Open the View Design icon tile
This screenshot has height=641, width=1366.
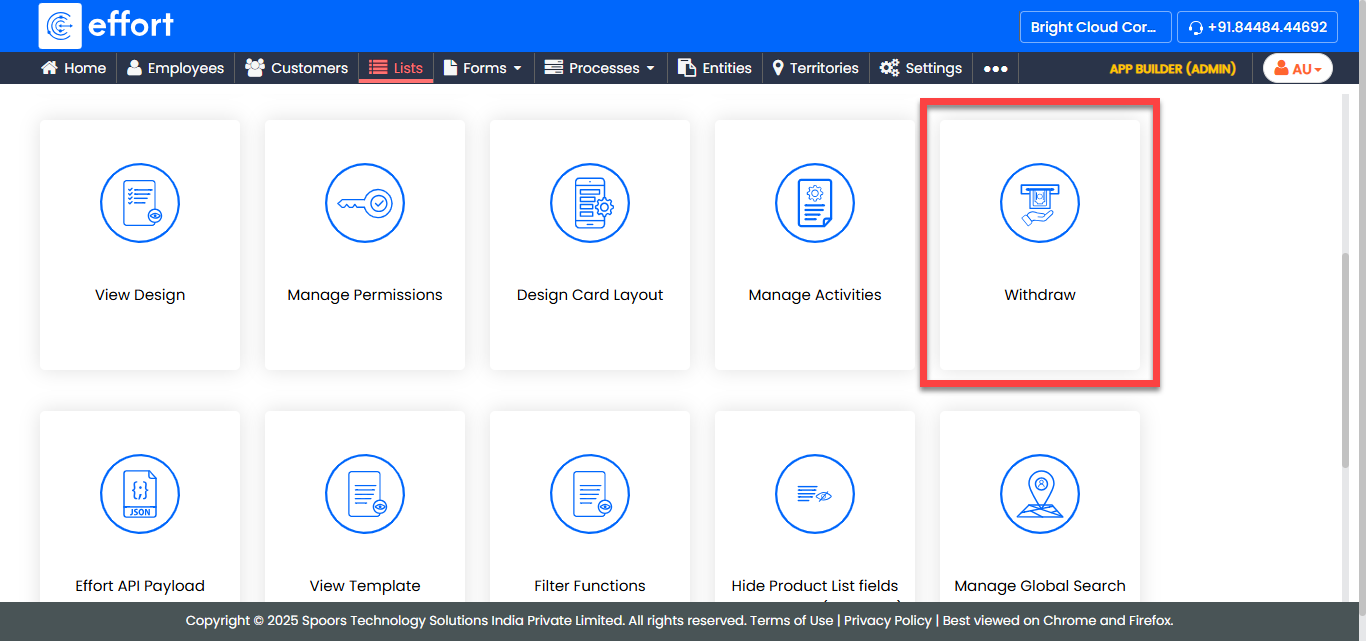coord(140,203)
